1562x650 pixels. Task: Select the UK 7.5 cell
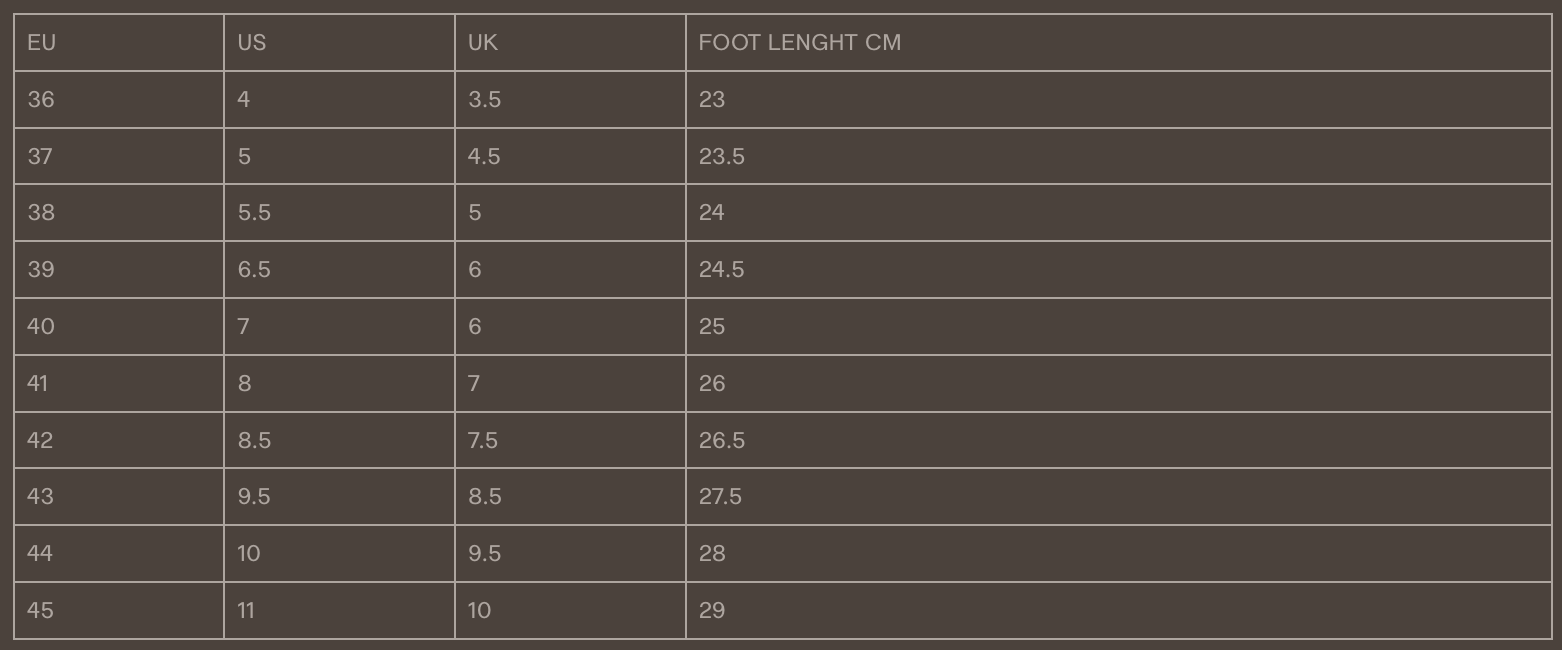(x=483, y=441)
